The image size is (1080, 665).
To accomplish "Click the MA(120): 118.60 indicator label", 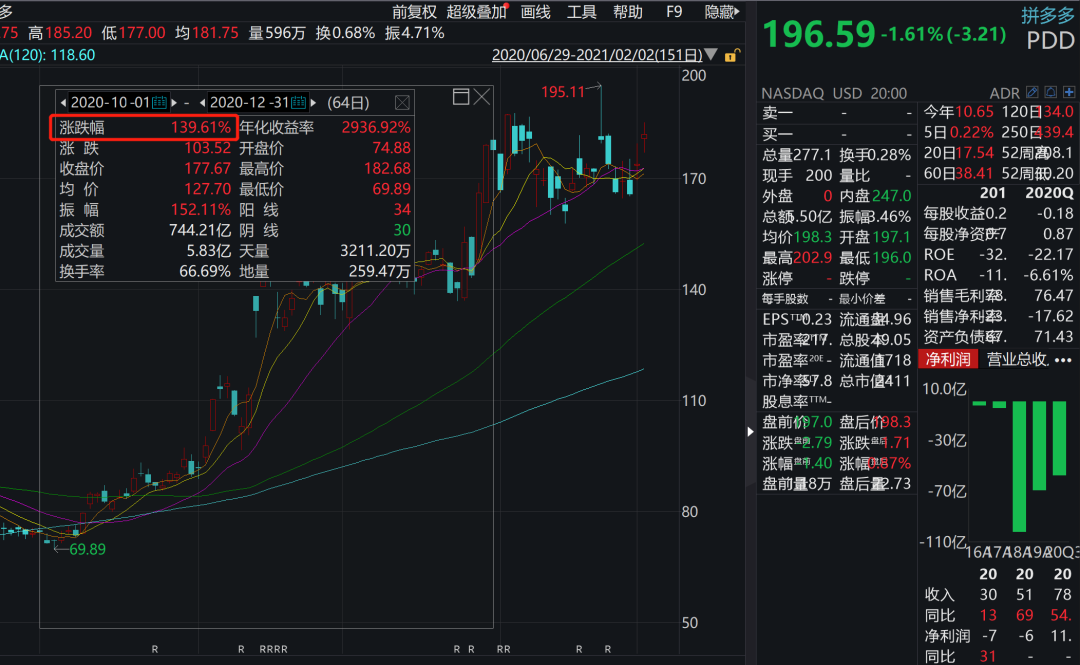I will 48,55.
